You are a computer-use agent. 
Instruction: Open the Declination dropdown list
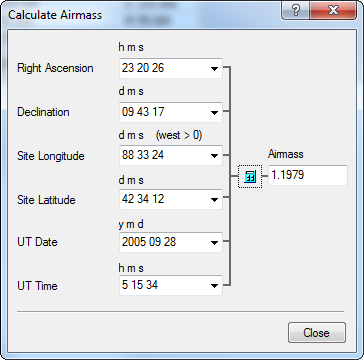[x=214, y=113]
